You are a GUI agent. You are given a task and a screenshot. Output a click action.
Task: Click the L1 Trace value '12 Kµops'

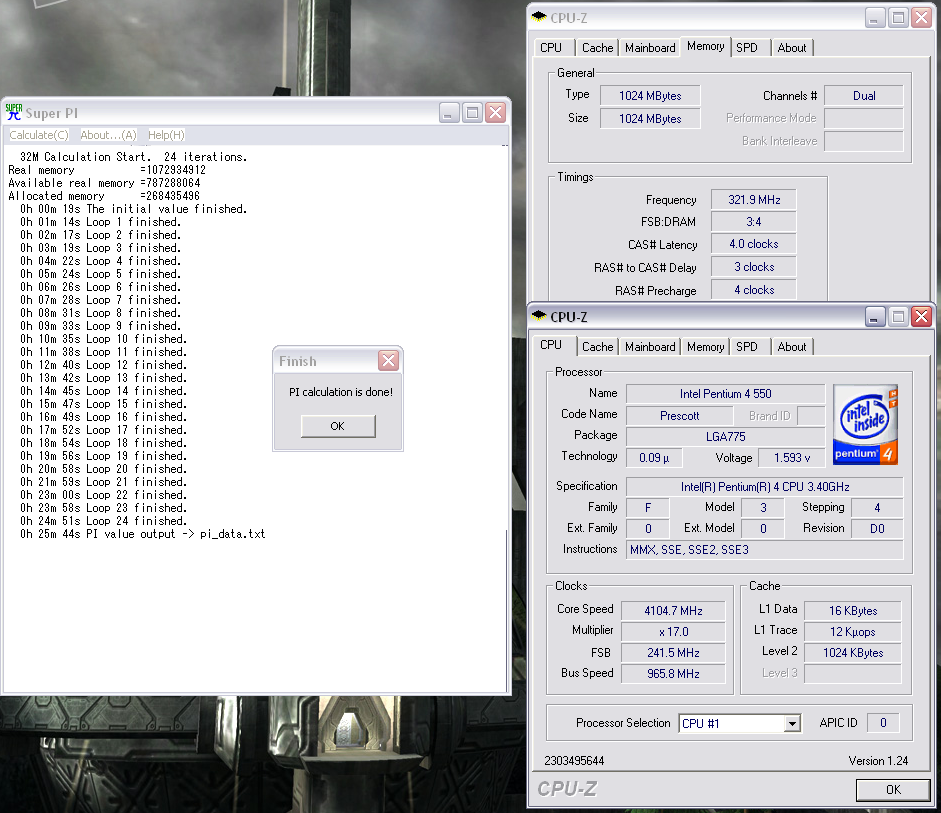point(853,632)
